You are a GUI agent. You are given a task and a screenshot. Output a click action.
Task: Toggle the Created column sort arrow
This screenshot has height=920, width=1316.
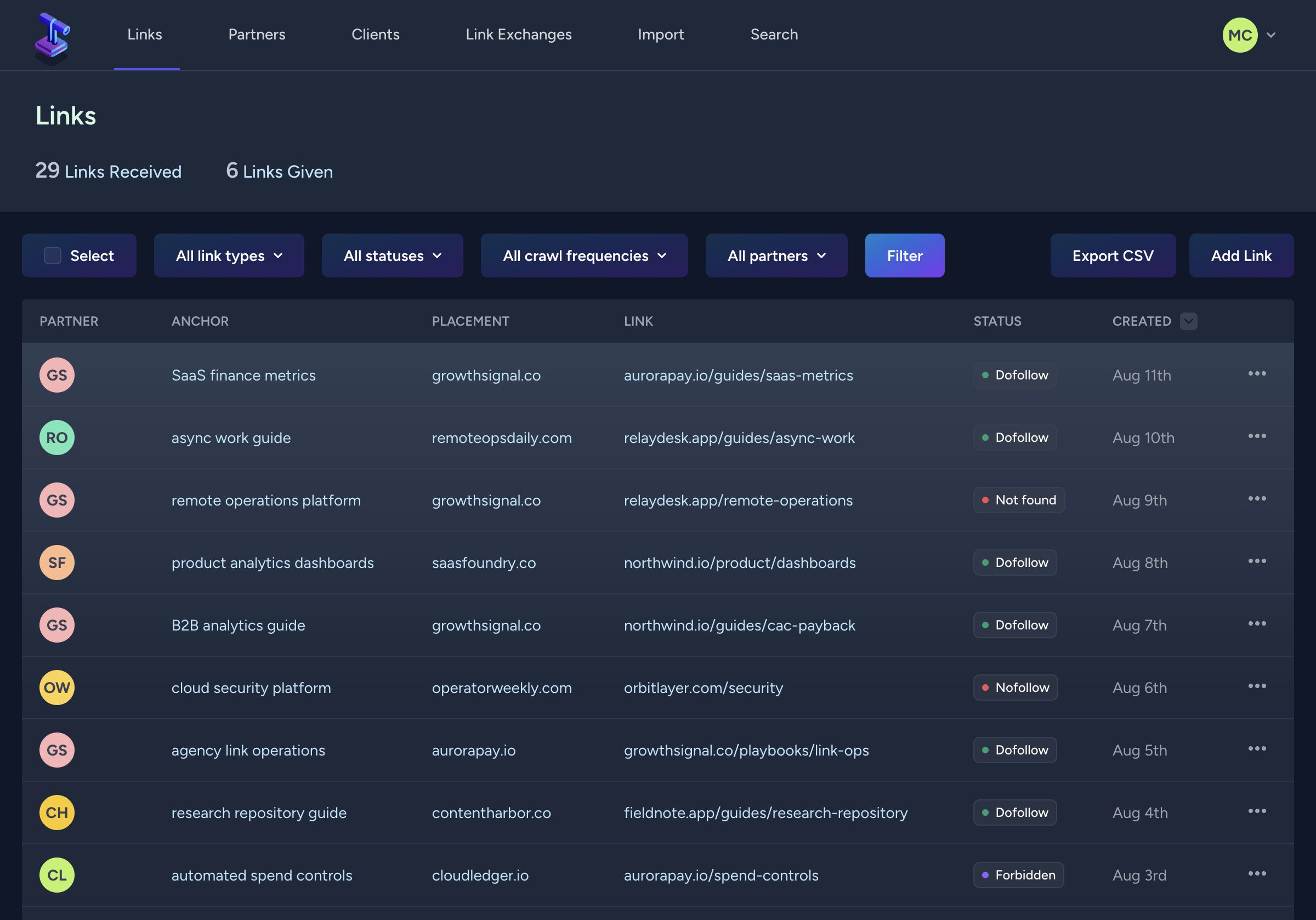1188,321
